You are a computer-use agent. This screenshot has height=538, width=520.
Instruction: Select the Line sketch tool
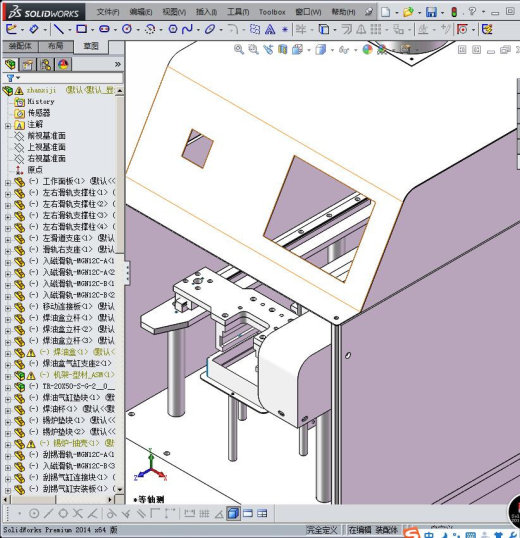click(59, 30)
